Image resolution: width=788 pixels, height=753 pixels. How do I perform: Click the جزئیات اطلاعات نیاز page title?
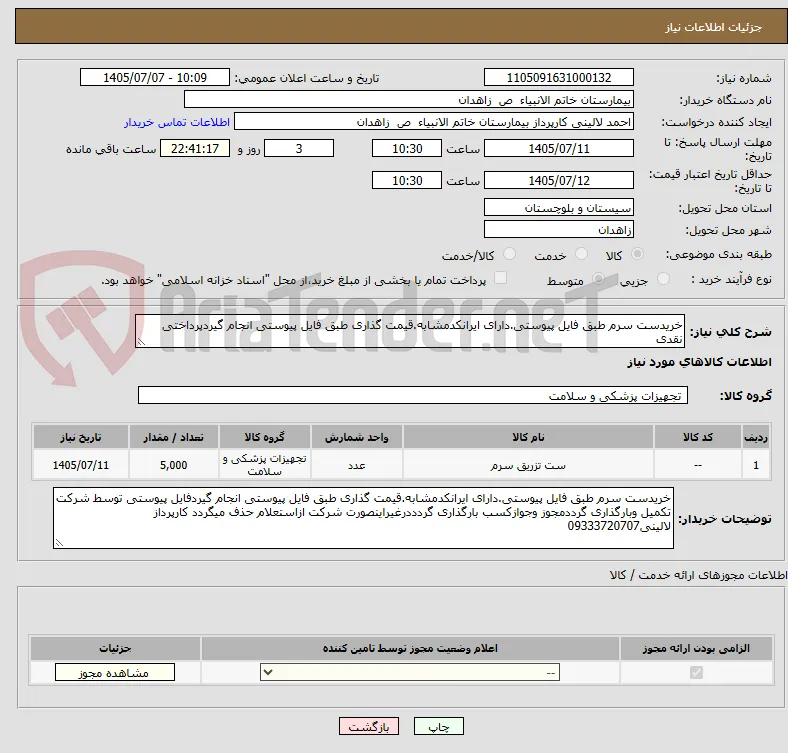point(714,27)
